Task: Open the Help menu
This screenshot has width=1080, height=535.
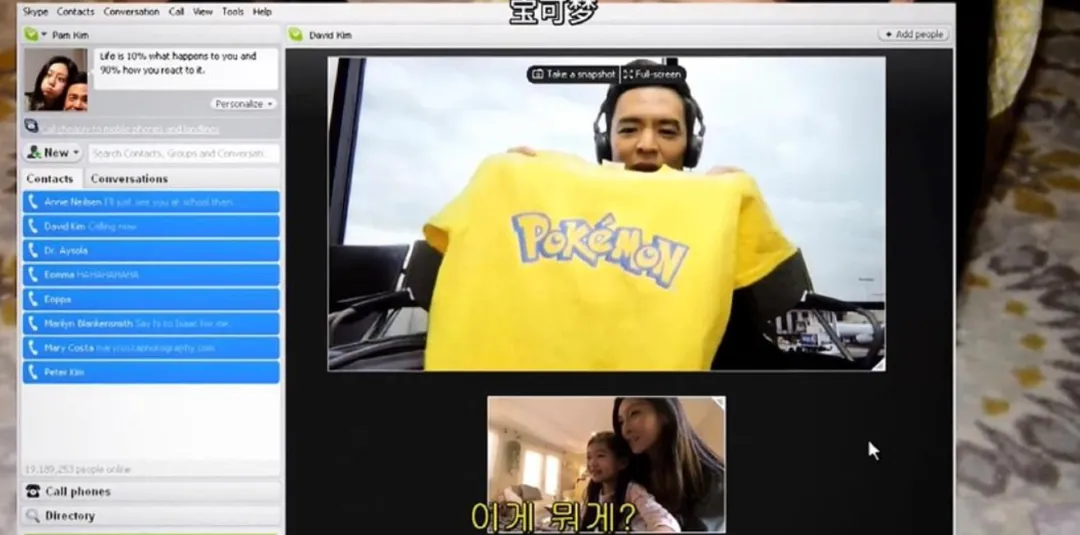Action: (x=262, y=12)
